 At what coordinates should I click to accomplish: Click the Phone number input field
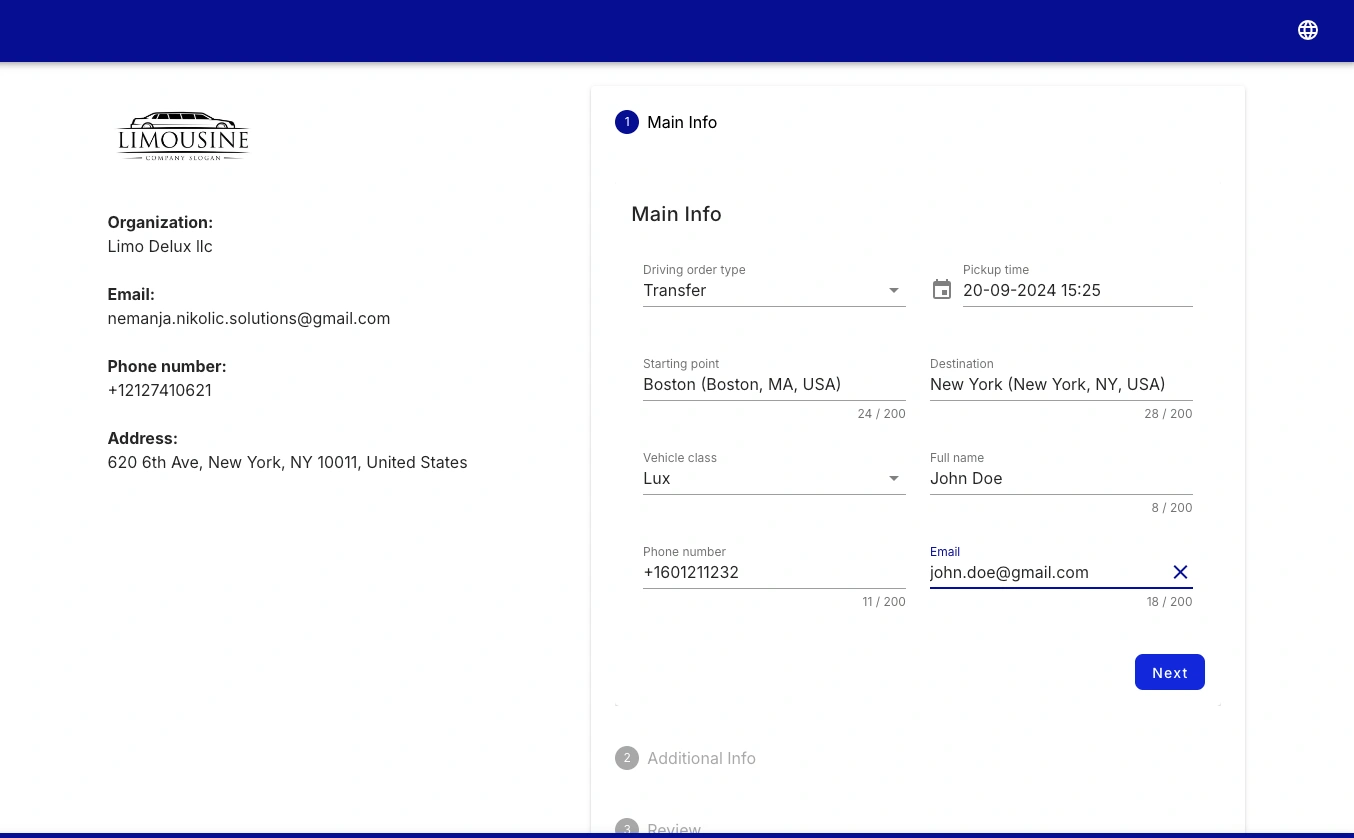(x=773, y=573)
